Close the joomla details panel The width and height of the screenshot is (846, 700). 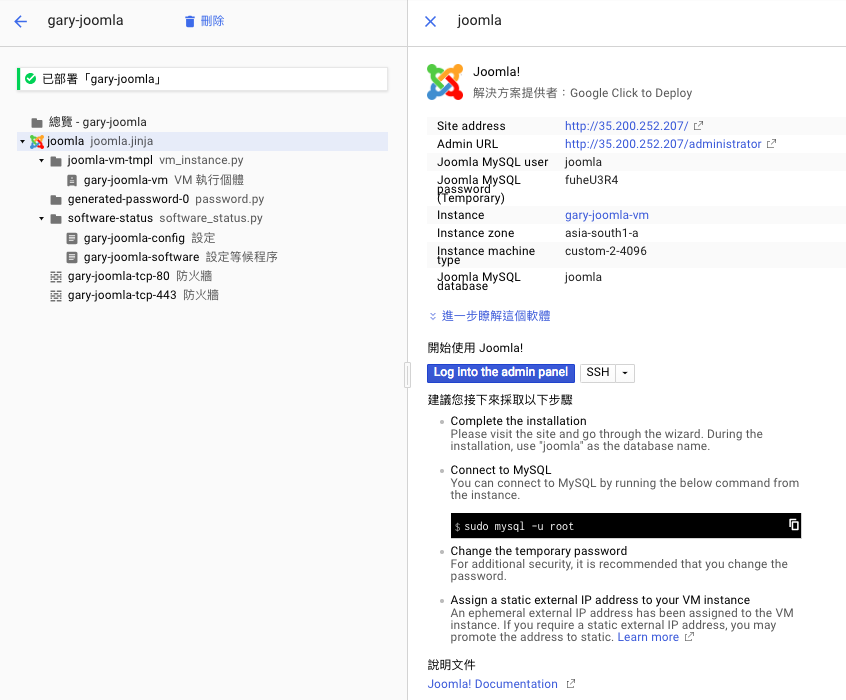(x=430, y=21)
